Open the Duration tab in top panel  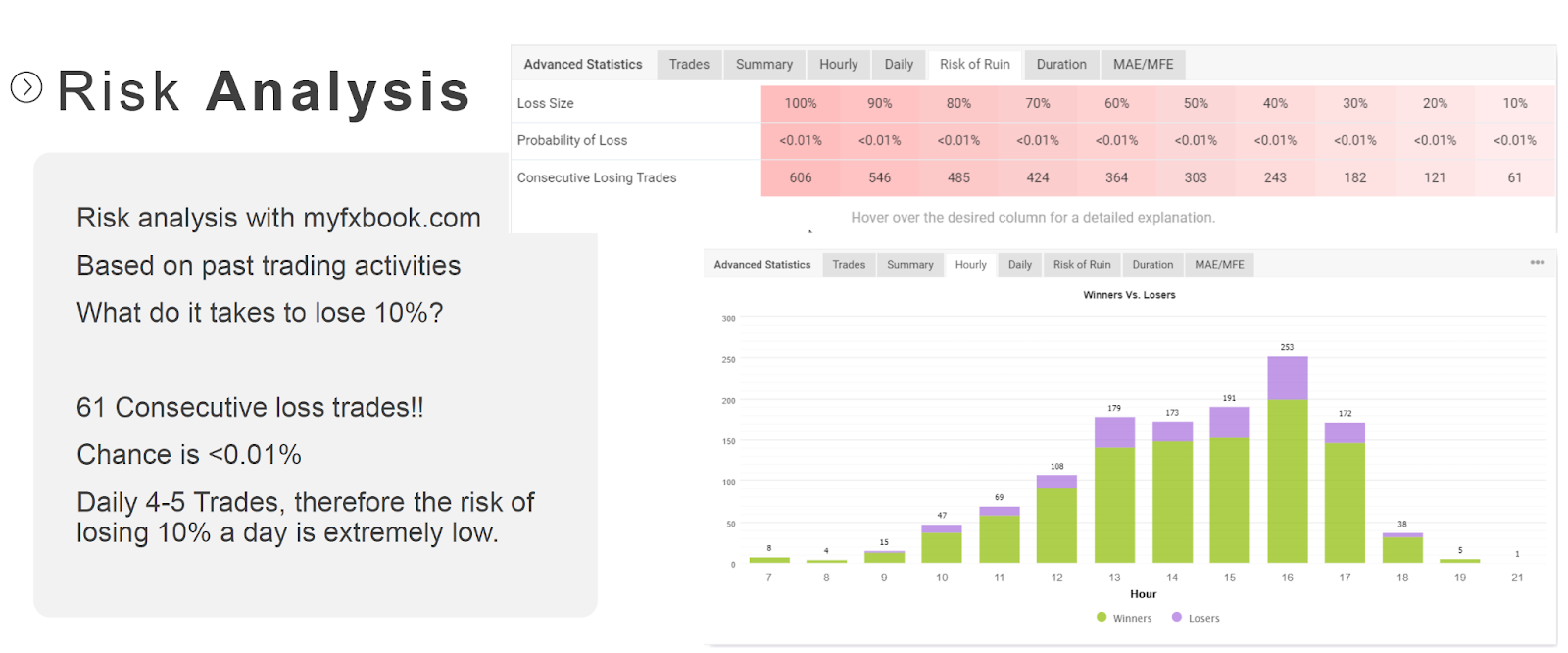1061,64
